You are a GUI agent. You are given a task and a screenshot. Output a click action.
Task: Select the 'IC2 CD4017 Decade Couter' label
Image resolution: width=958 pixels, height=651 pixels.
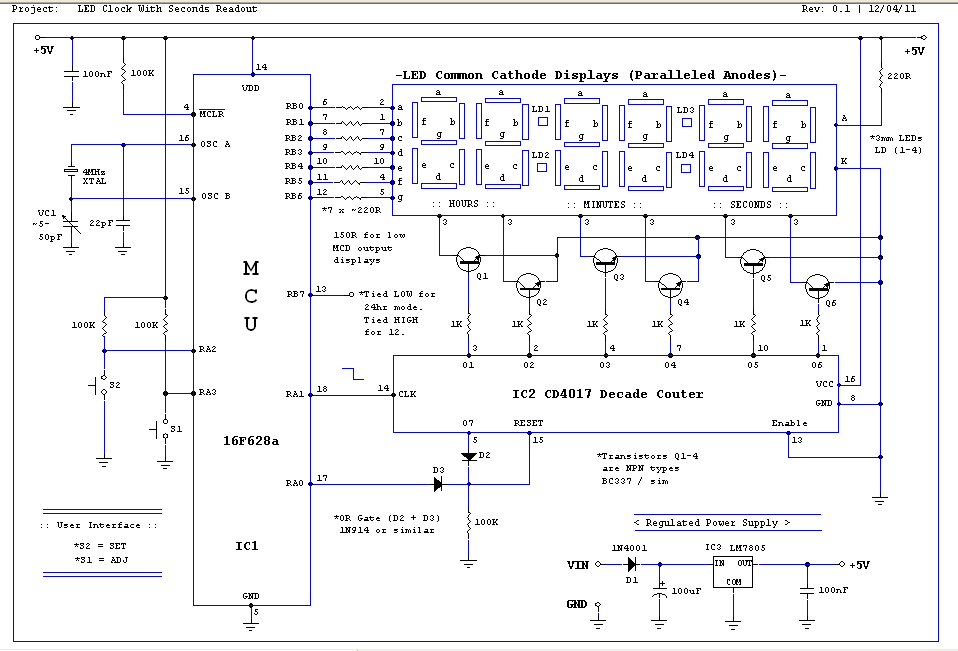point(607,394)
